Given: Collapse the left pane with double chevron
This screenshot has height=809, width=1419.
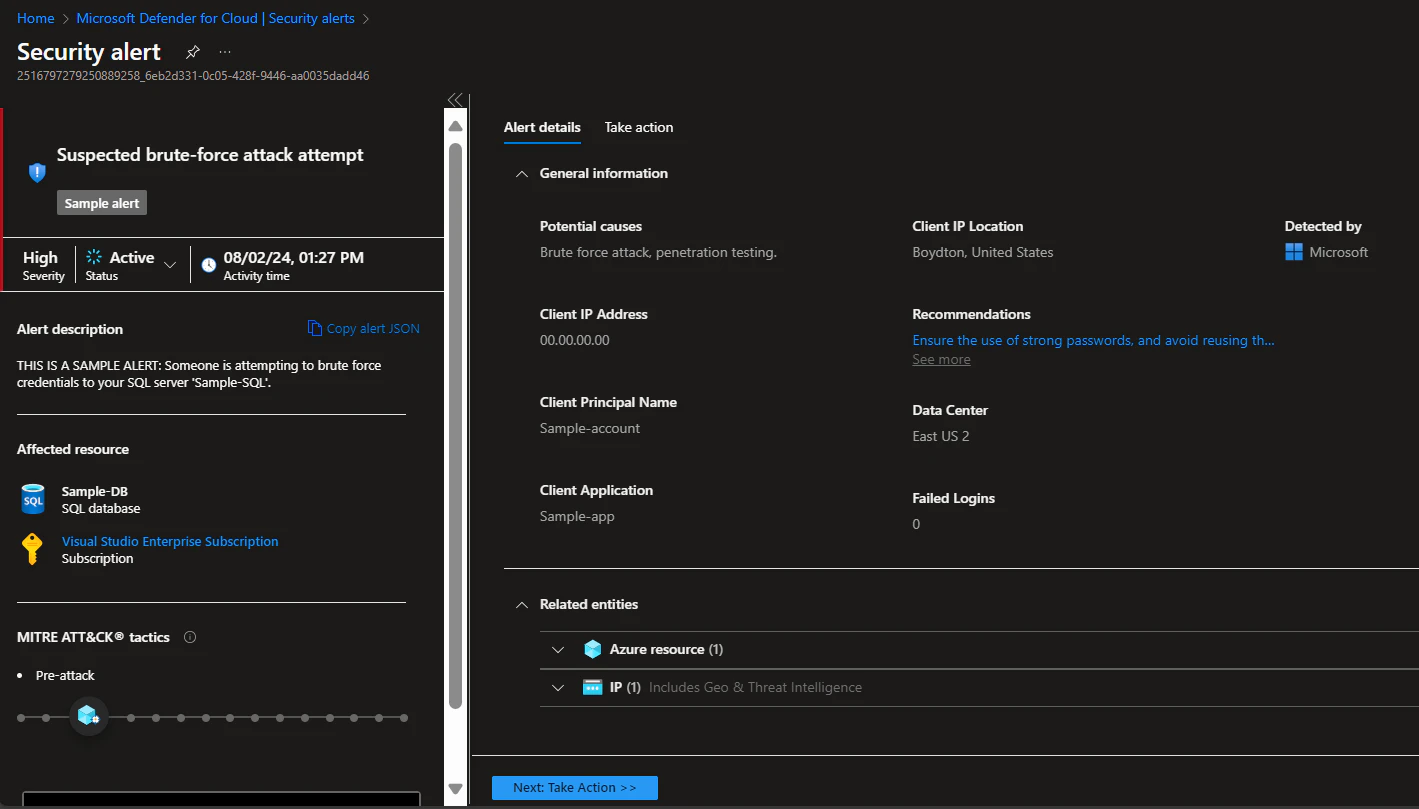Looking at the screenshot, I should click(x=455, y=99).
